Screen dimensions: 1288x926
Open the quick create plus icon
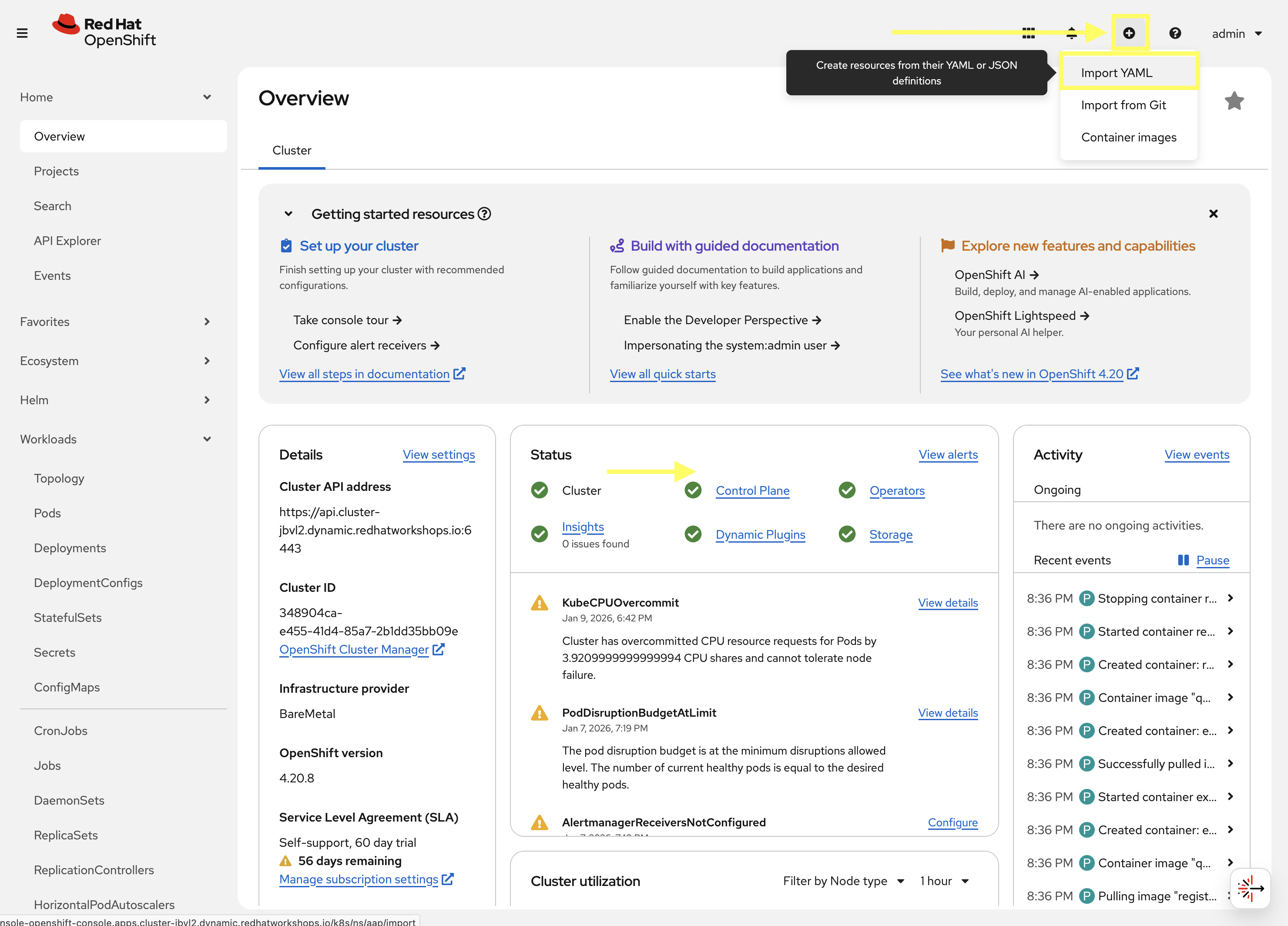(1130, 33)
